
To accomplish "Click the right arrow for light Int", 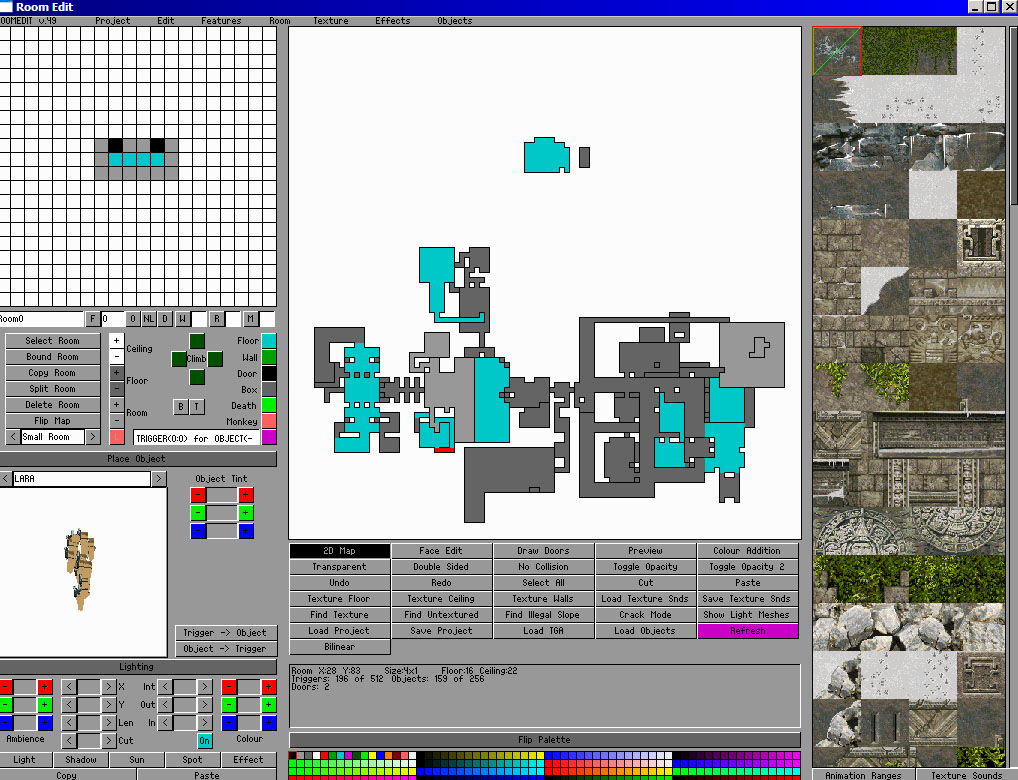I will click(x=205, y=687).
